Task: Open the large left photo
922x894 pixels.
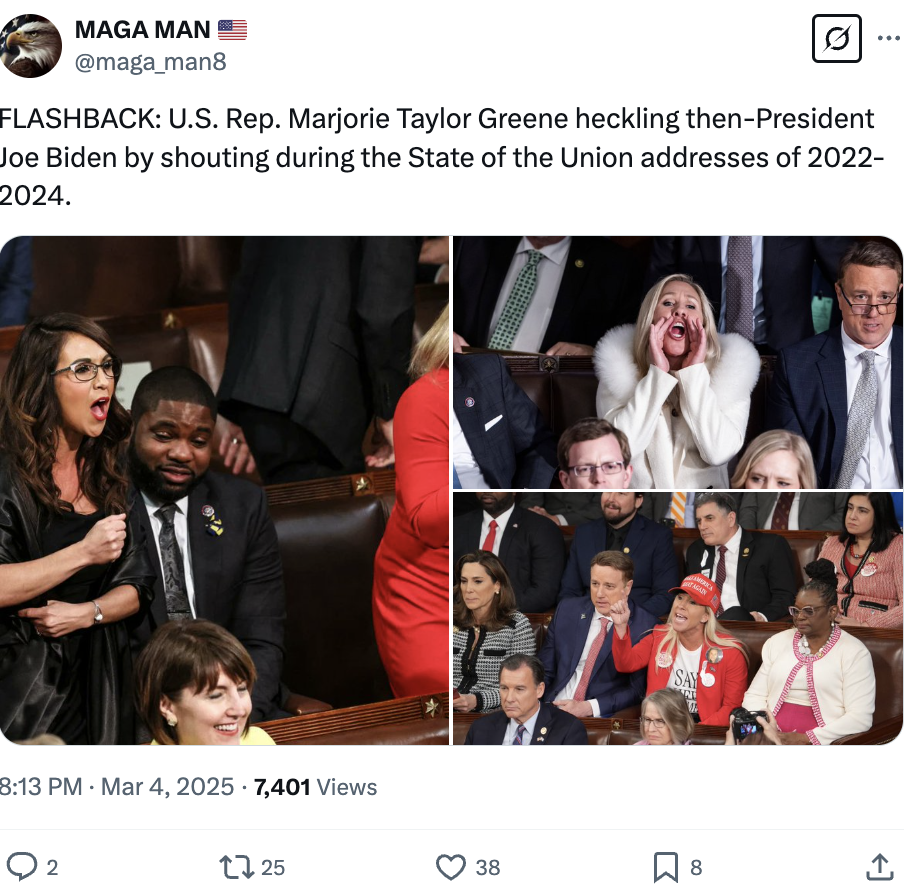Action: pyautogui.click(x=224, y=491)
